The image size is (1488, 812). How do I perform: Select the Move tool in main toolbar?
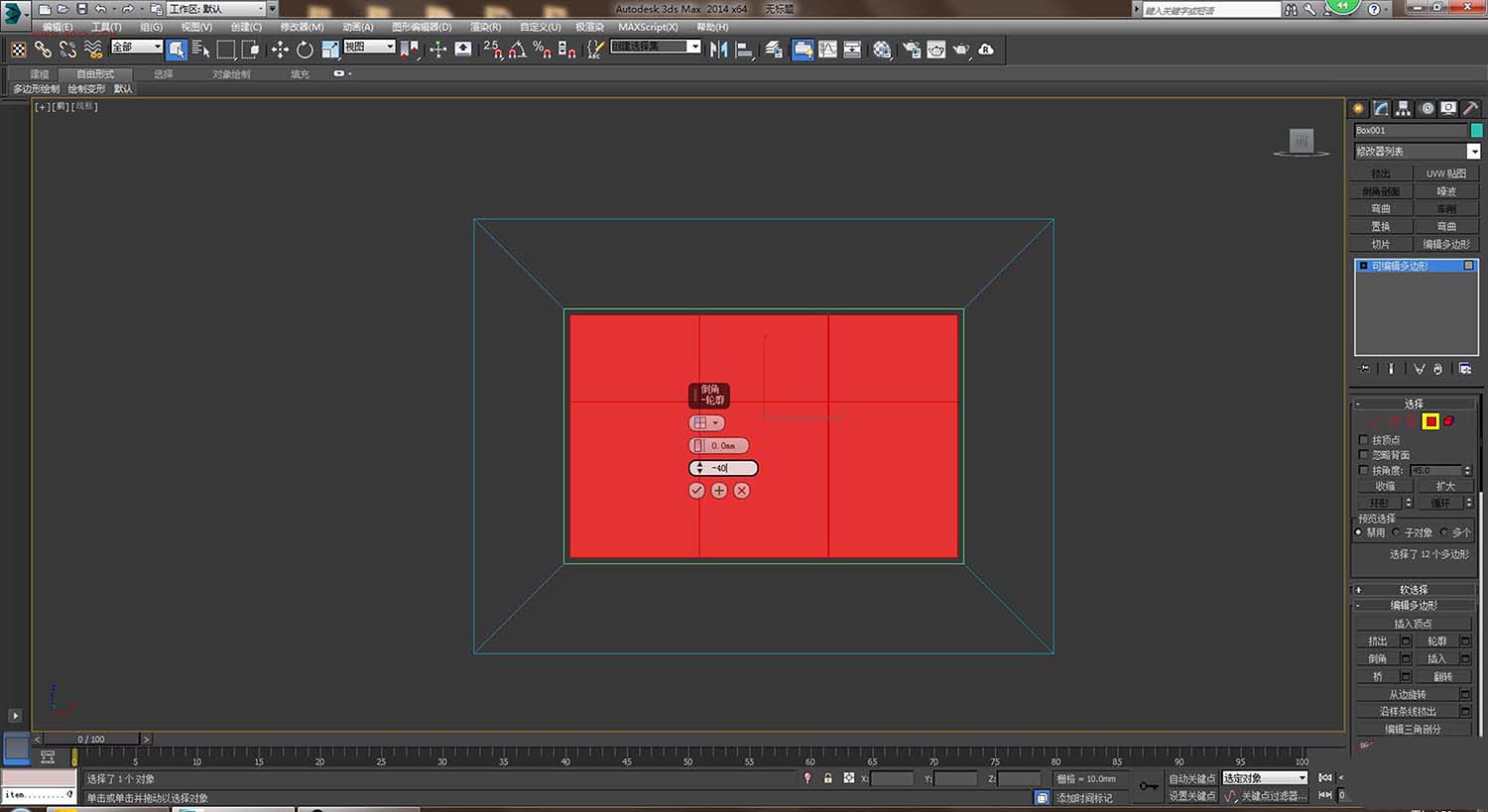click(280, 50)
